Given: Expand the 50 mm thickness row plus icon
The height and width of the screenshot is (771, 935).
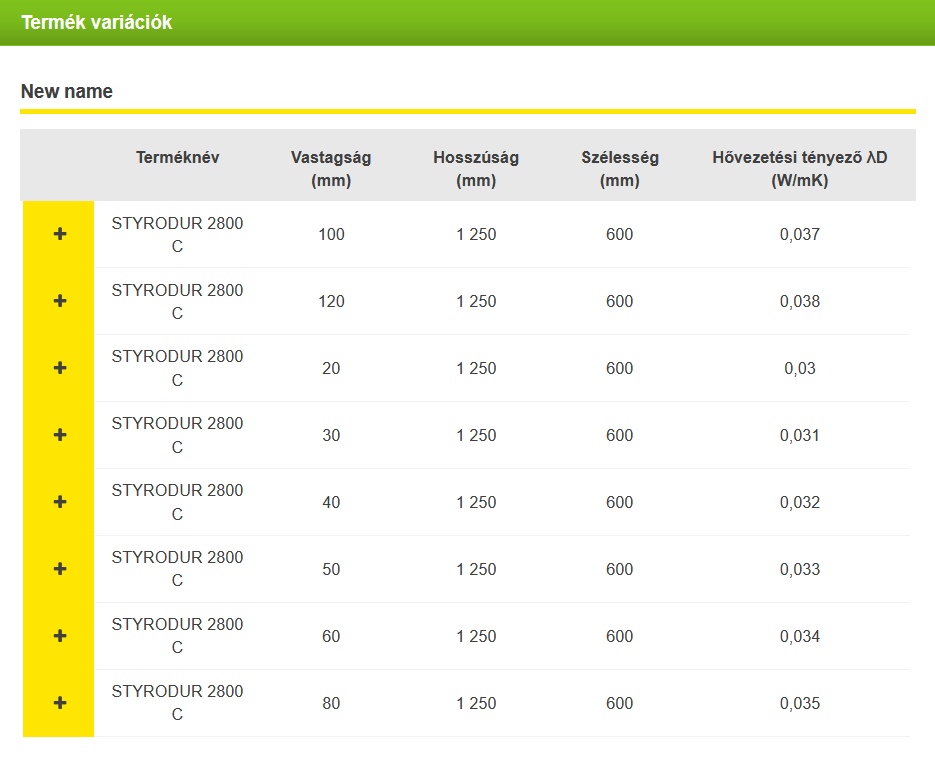Looking at the screenshot, I should point(60,569).
